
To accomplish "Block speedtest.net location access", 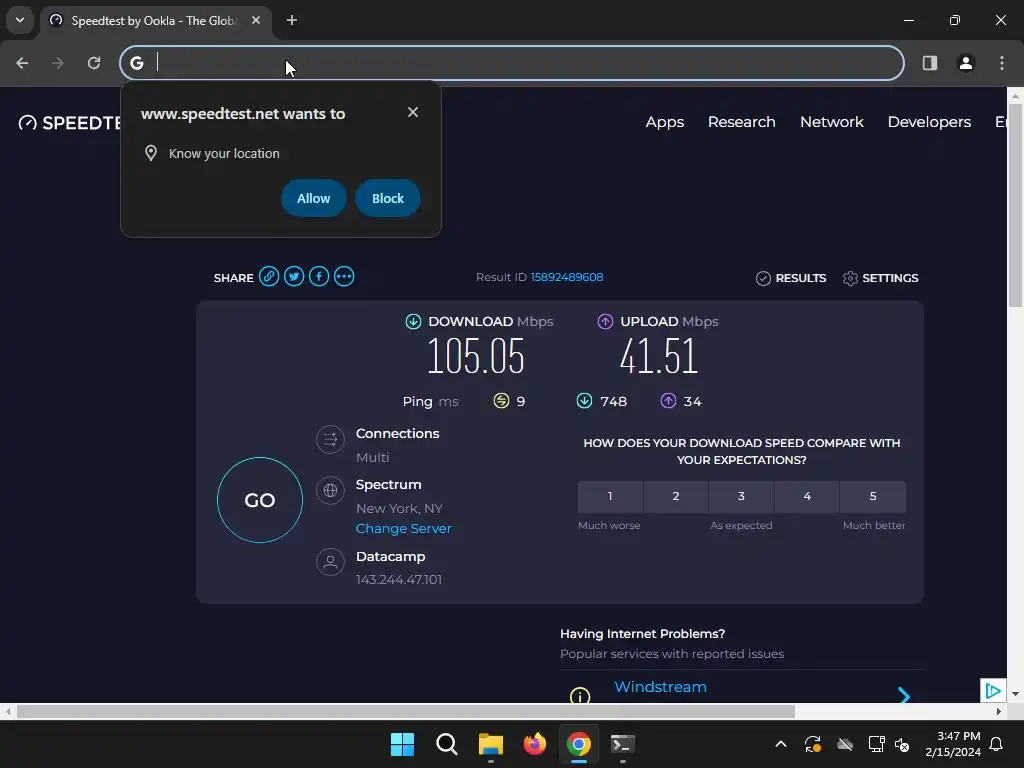I will pos(388,198).
